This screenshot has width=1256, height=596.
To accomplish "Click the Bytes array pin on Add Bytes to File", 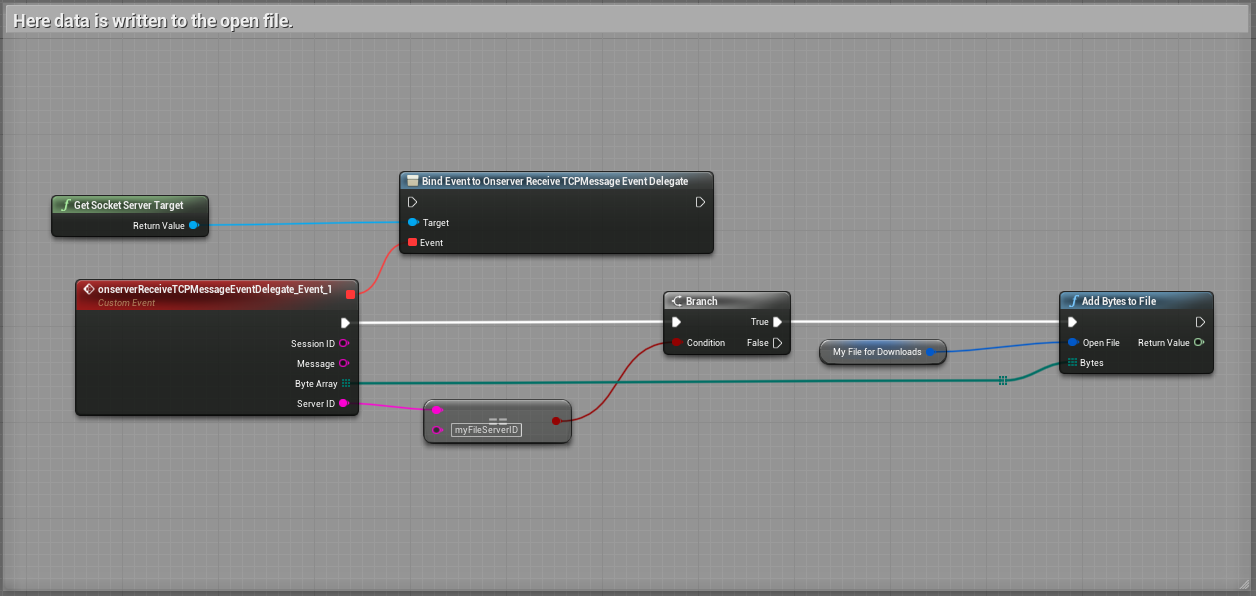I will 1072,362.
